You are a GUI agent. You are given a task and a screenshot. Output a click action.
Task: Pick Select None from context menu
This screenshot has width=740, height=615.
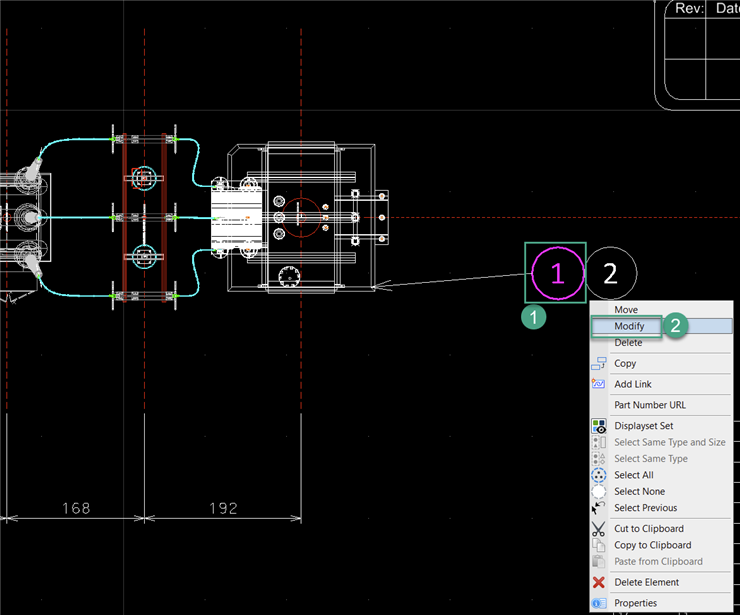point(639,491)
